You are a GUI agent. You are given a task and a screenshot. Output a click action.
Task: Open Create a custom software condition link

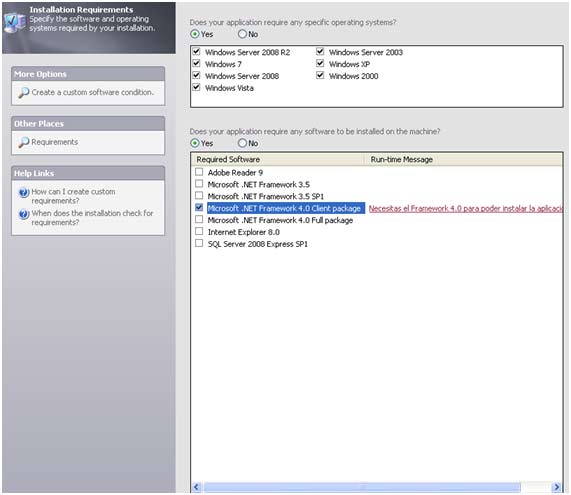92,93
